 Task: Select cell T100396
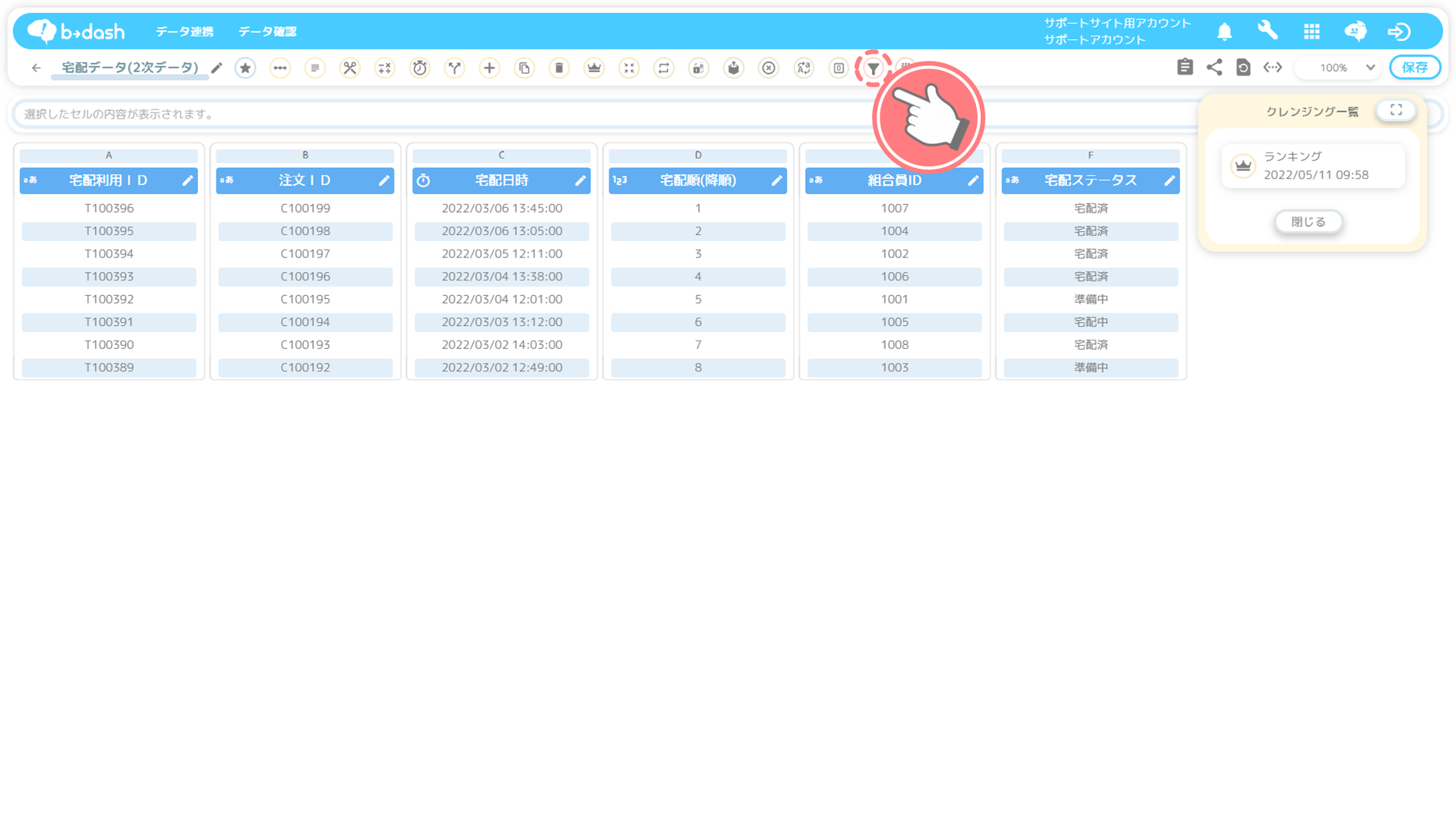tap(109, 209)
